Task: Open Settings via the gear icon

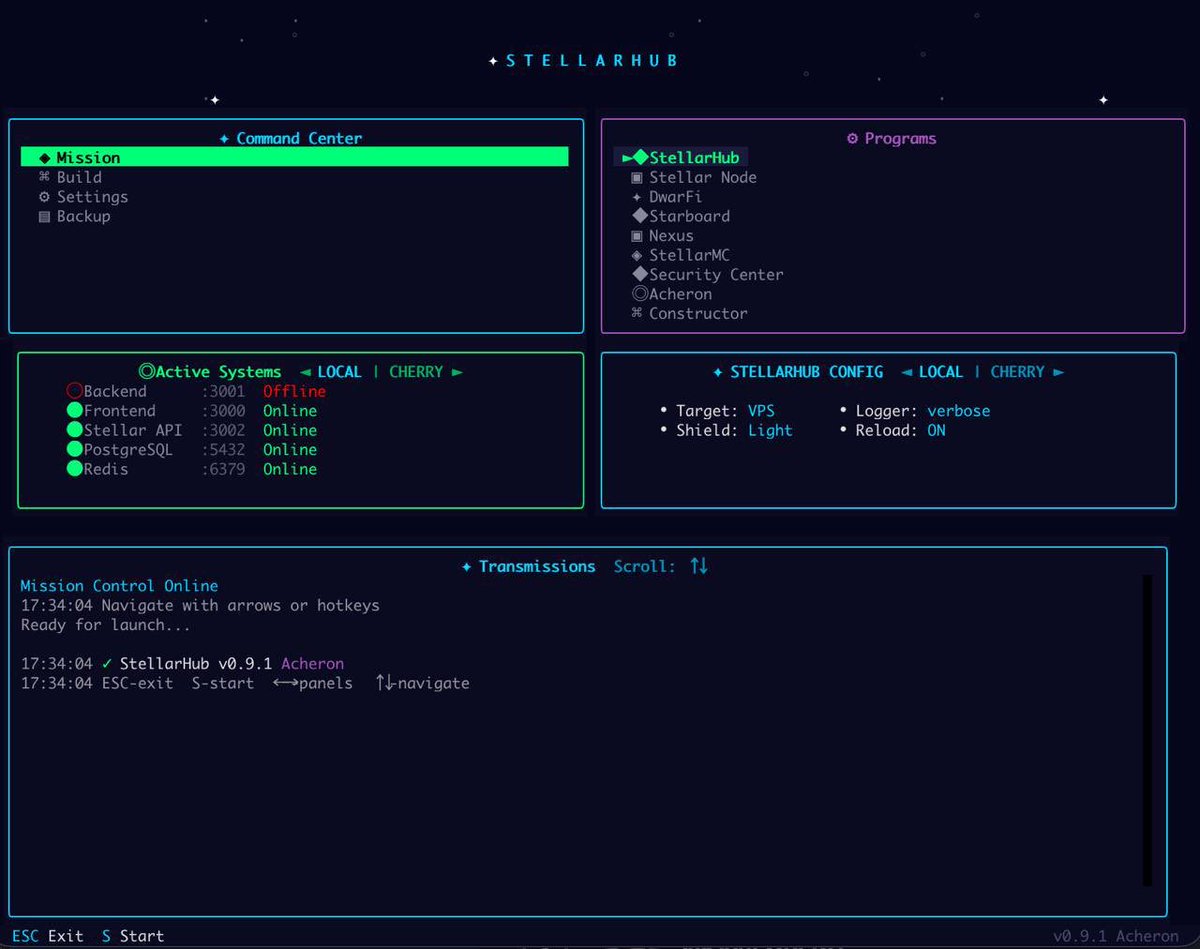Action: pos(43,197)
